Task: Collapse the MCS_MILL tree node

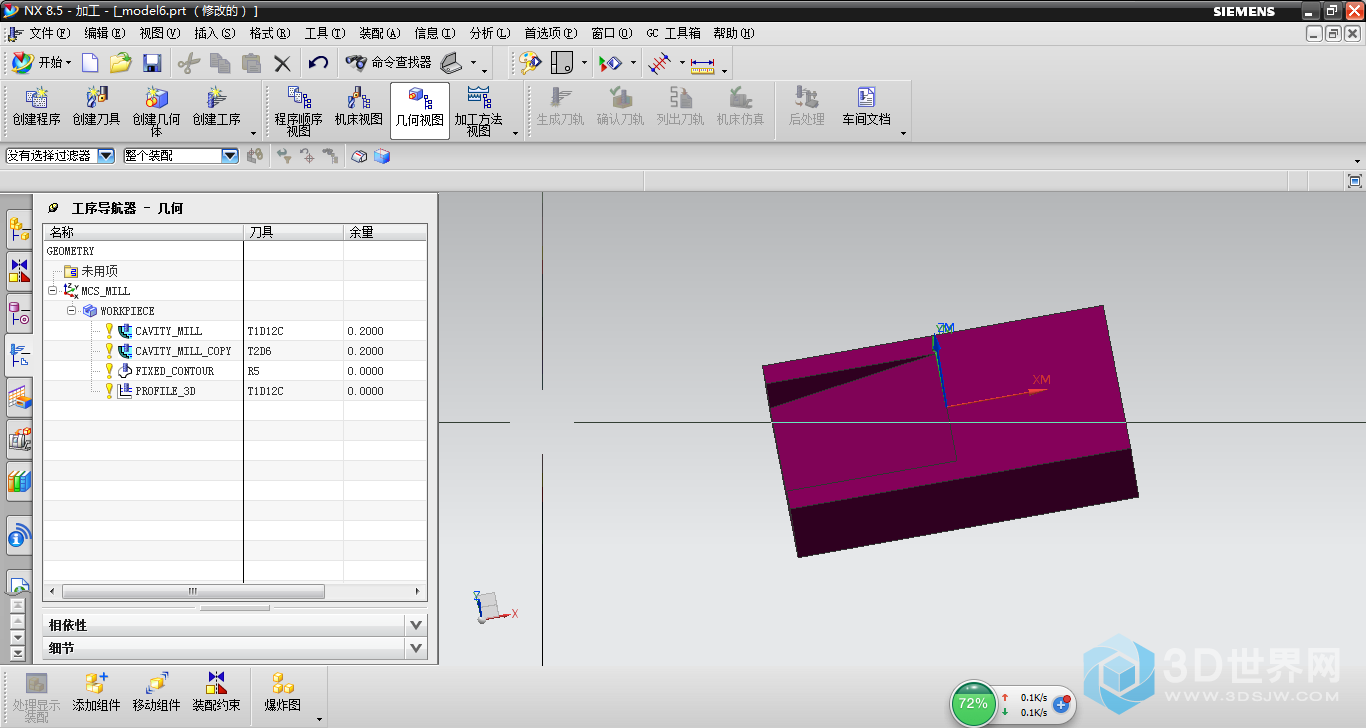Action: click(52, 291)
